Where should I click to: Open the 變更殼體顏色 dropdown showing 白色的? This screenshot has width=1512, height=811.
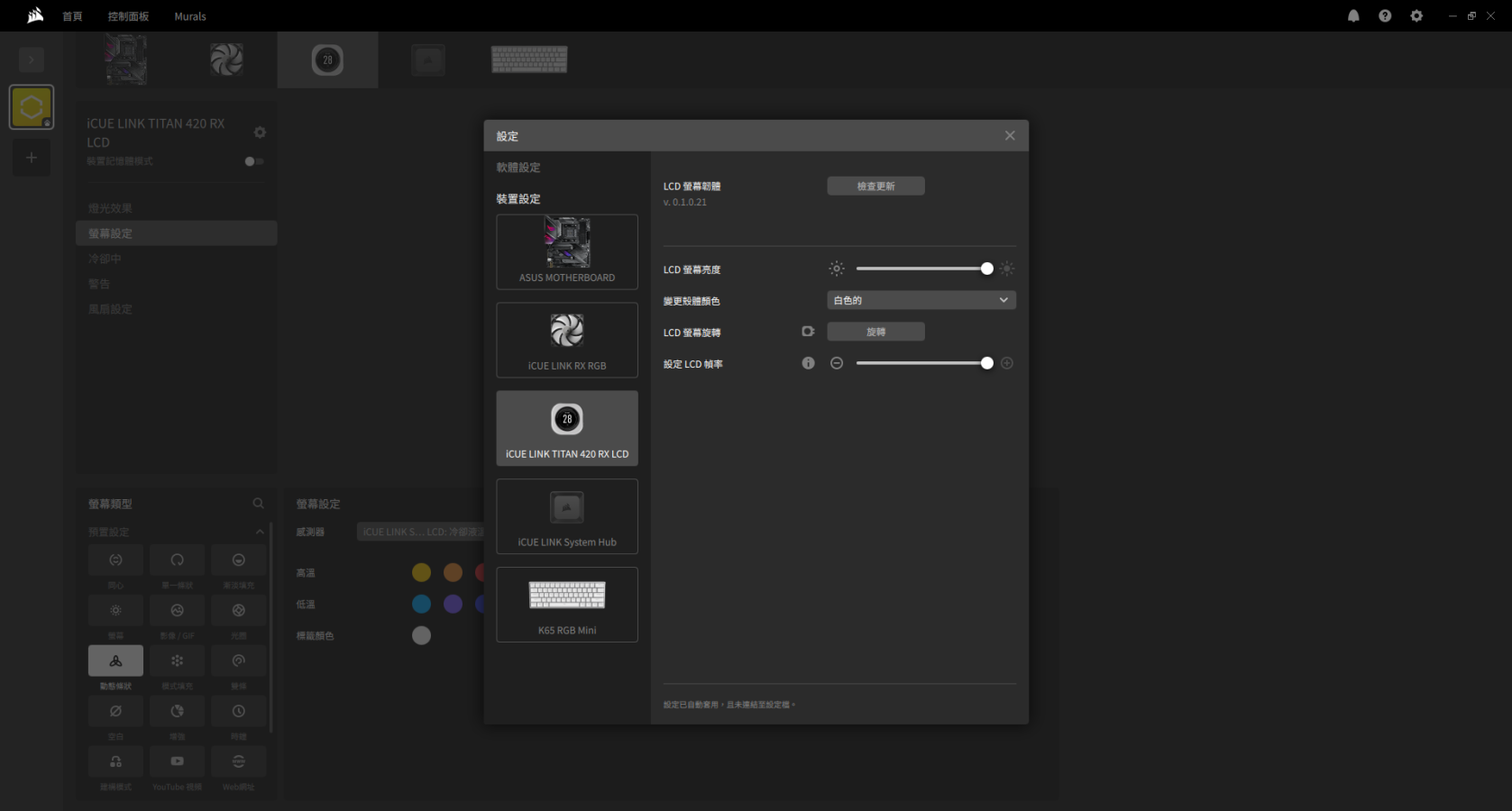point(921,300)
